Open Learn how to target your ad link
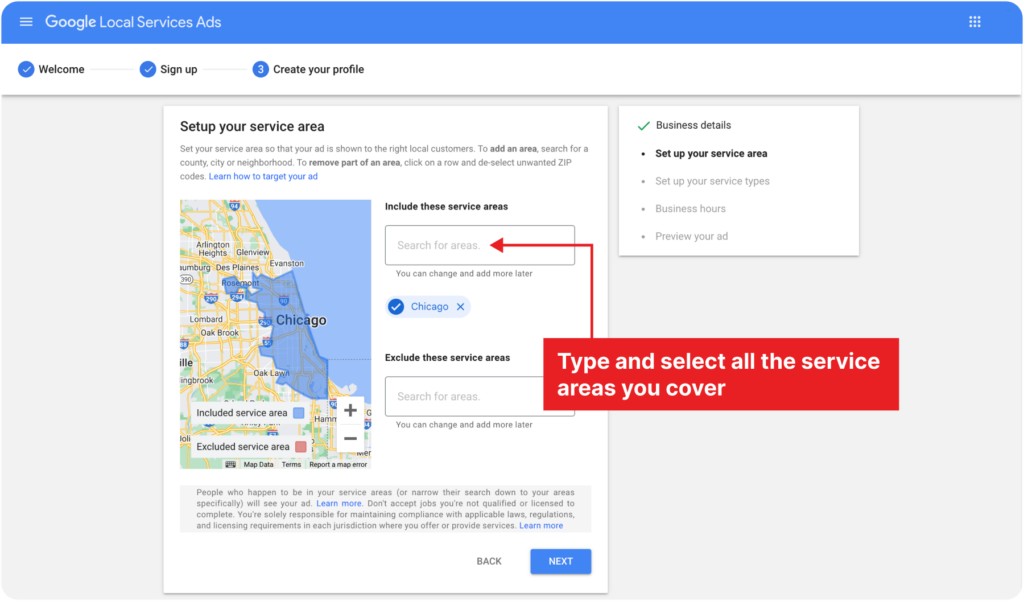The width and height of the screenshot is (1024, 601). coord(263,176)
